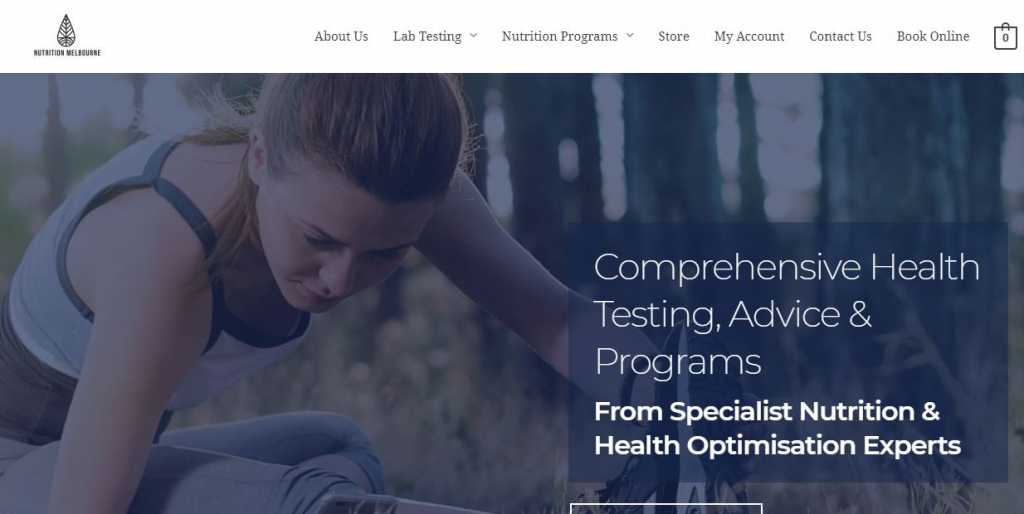Image resolution: width=1024 pixels, height=514 pixels.
Task: Expand the Lab Testing dropdown chevron
Action: [x=473, y=36]
